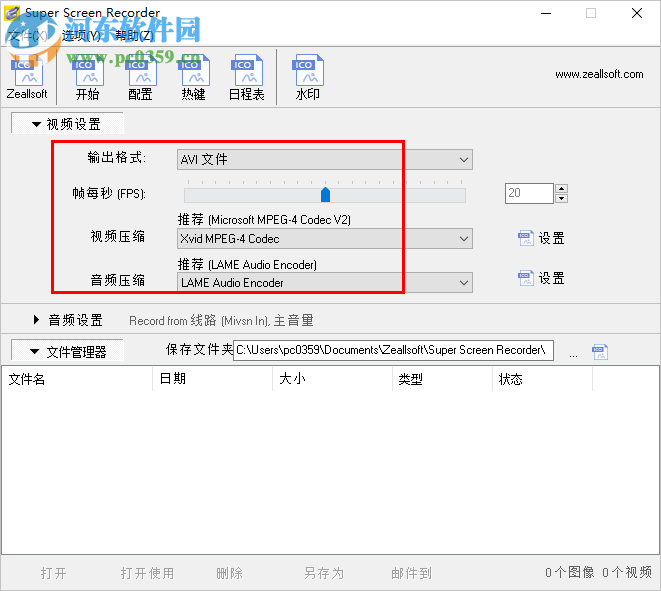
Task: Decrease FPS with the down spinner arrow
Action: click(x=562, y=198)
